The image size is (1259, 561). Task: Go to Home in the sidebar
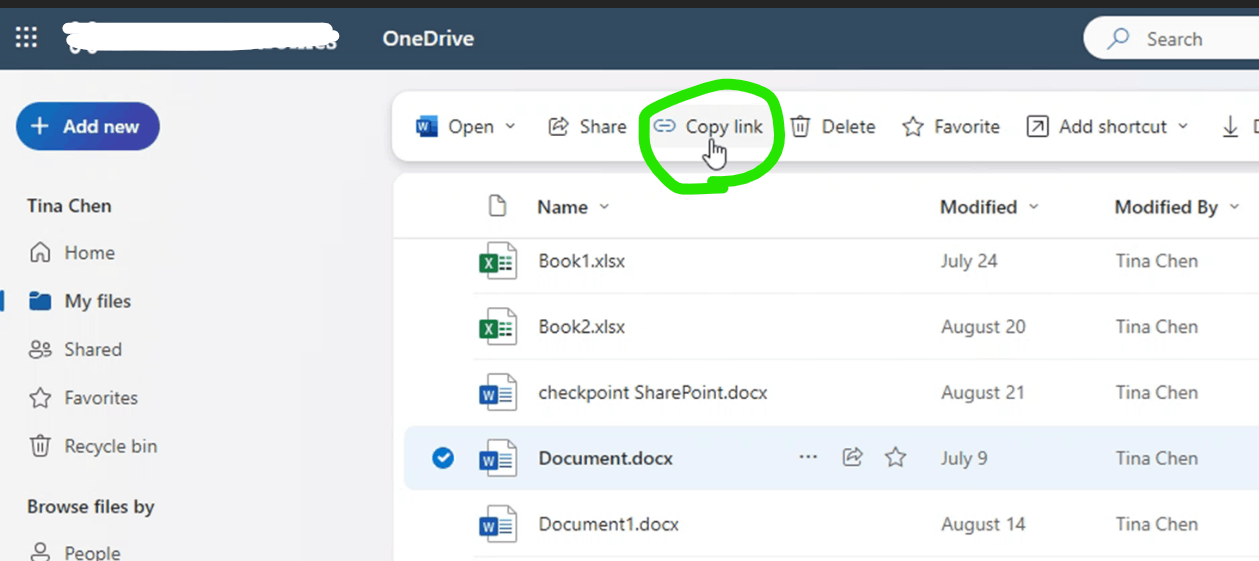(x=72, y=253)
